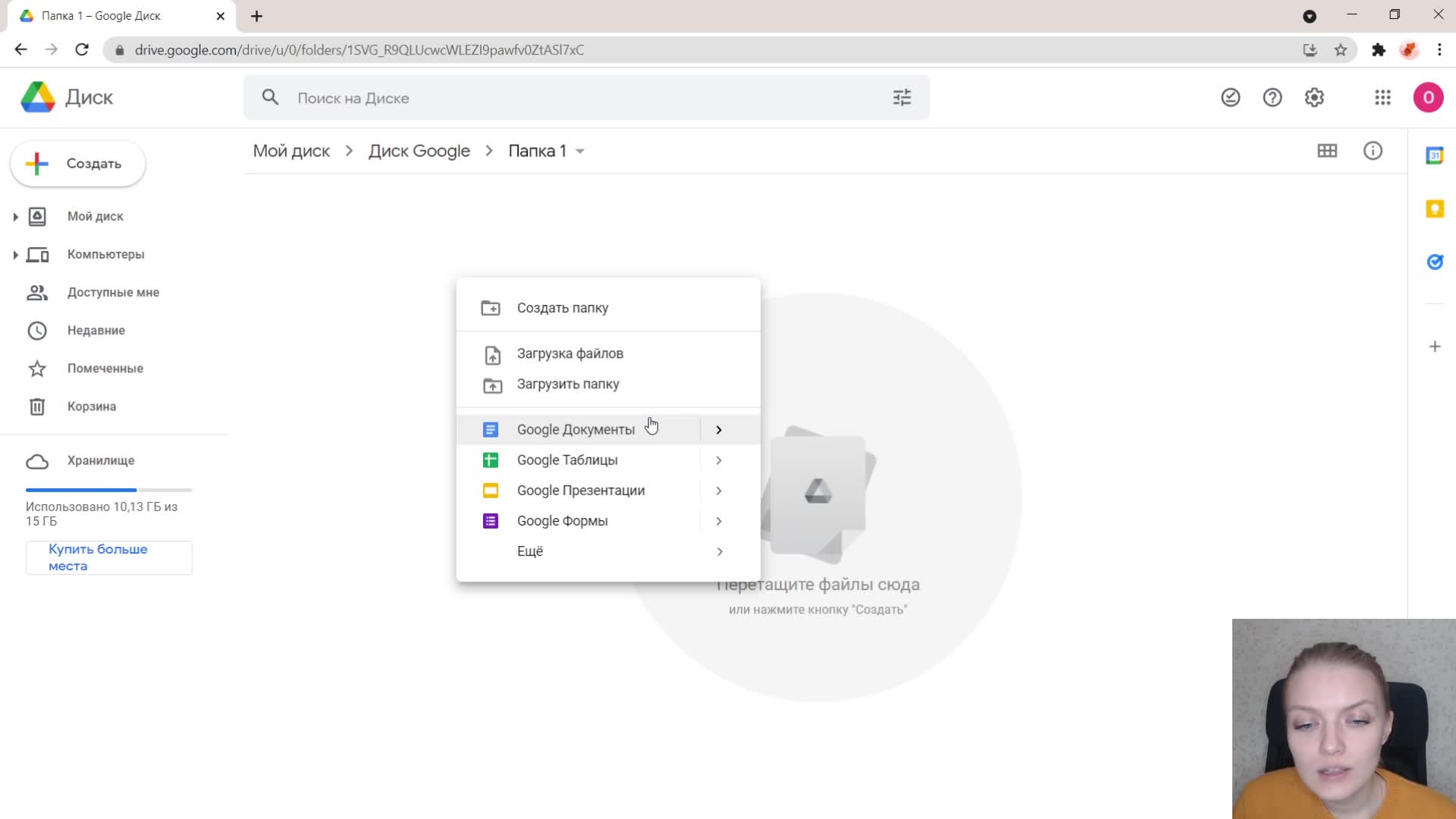Click install app icon in address bar
The width and height of the screenshot is (1456, 819).
[1310, 50]
